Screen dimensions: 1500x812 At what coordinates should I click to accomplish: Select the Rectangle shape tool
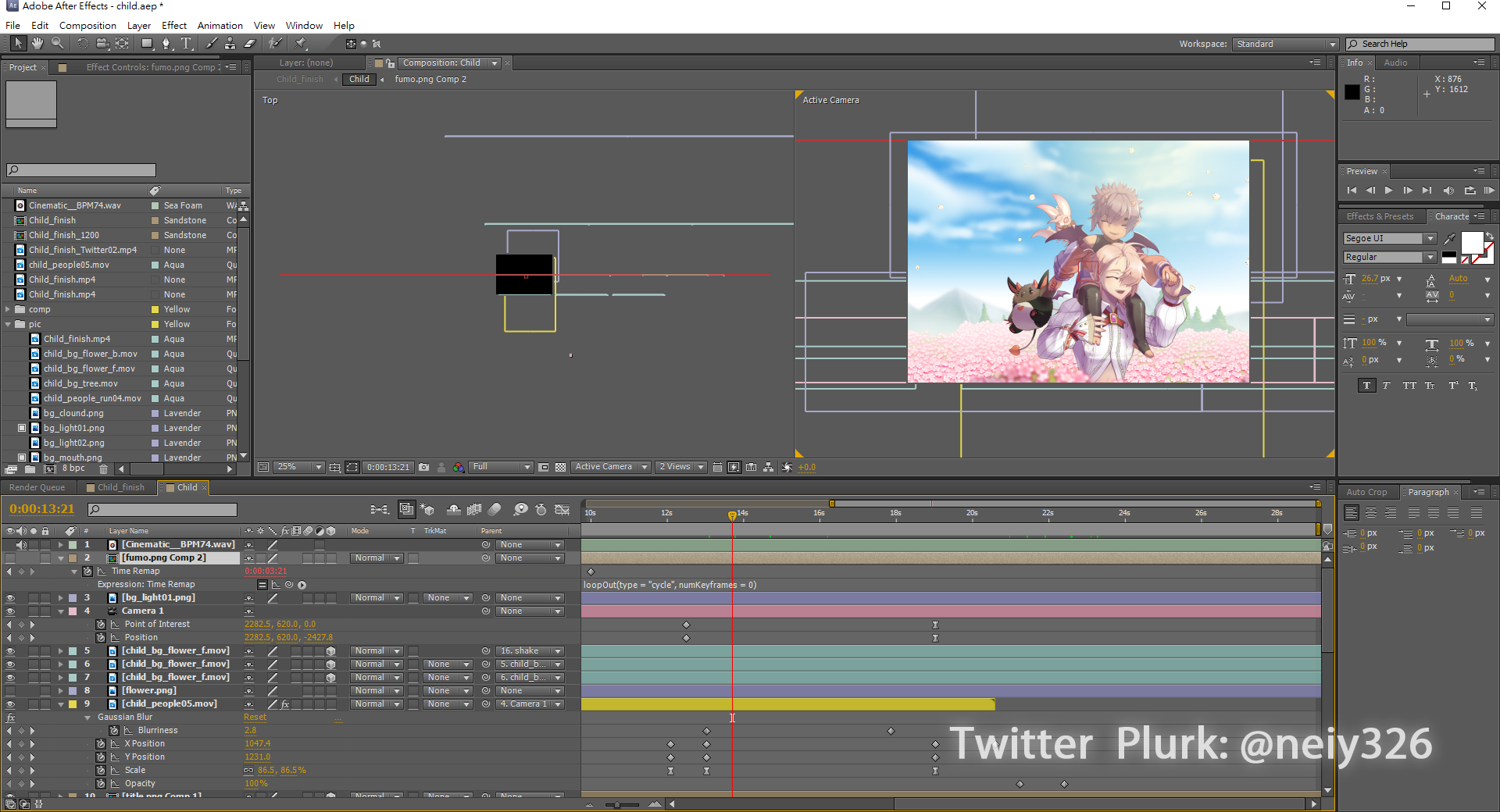pos(147,44)
